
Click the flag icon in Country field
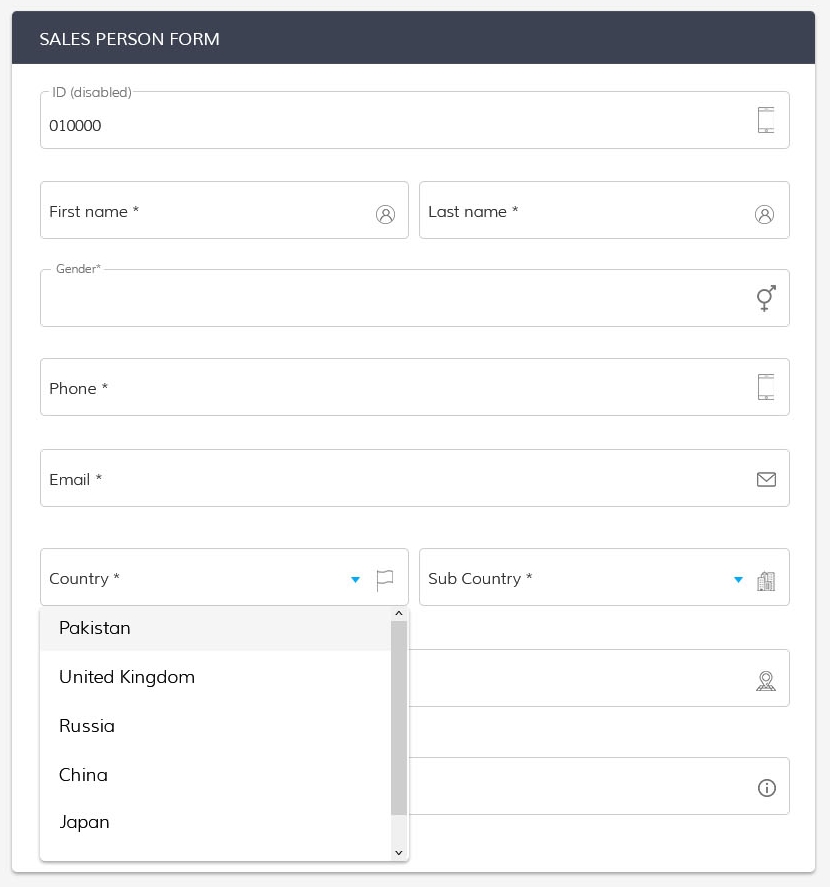(x=385, y=579)
